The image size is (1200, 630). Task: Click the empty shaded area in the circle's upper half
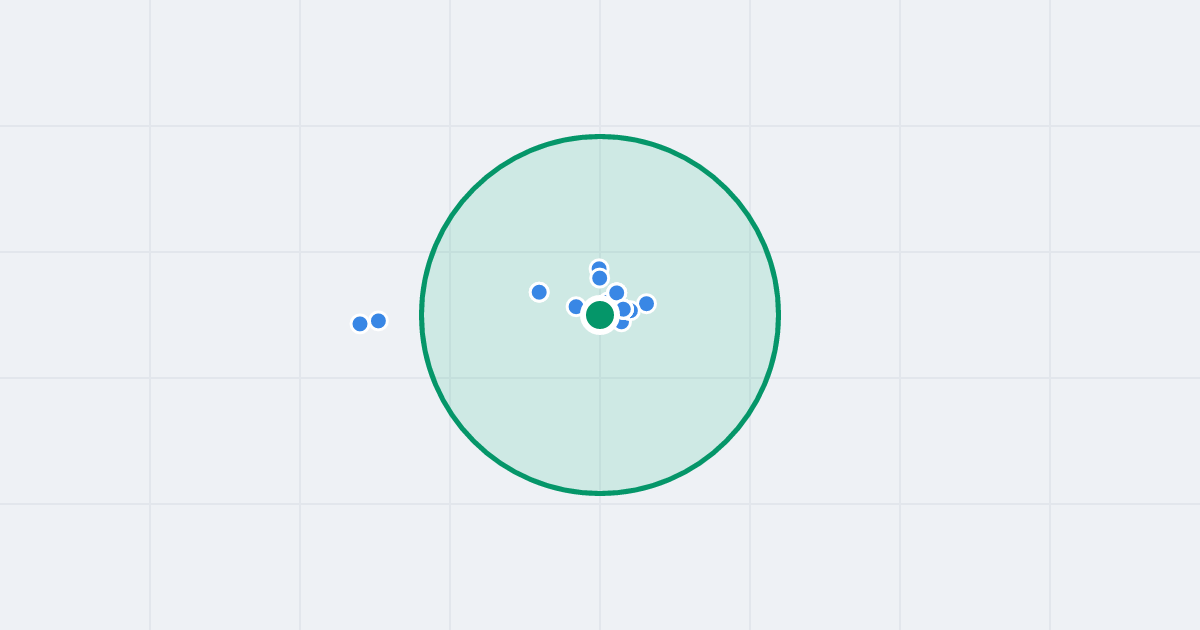[x=600, y=200]
